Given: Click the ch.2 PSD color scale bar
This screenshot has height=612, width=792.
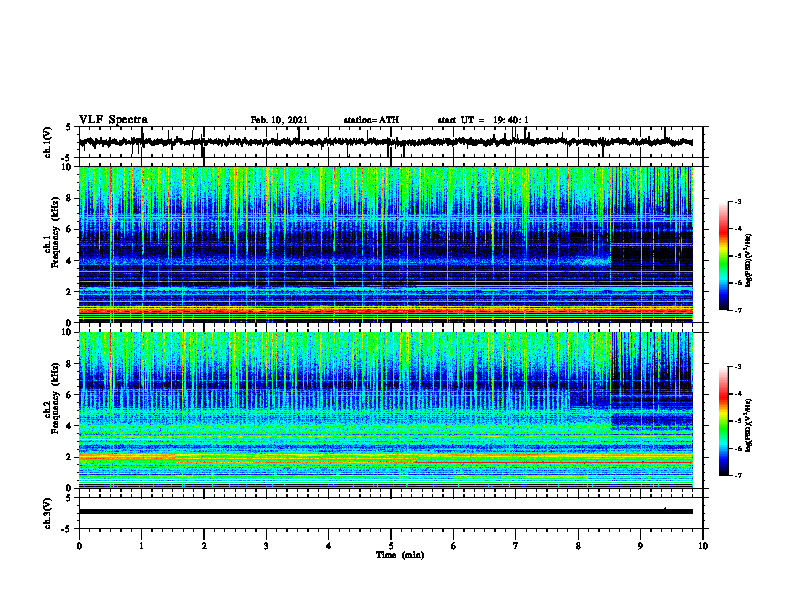Looking at the screenshot, I should click(724, 421).
